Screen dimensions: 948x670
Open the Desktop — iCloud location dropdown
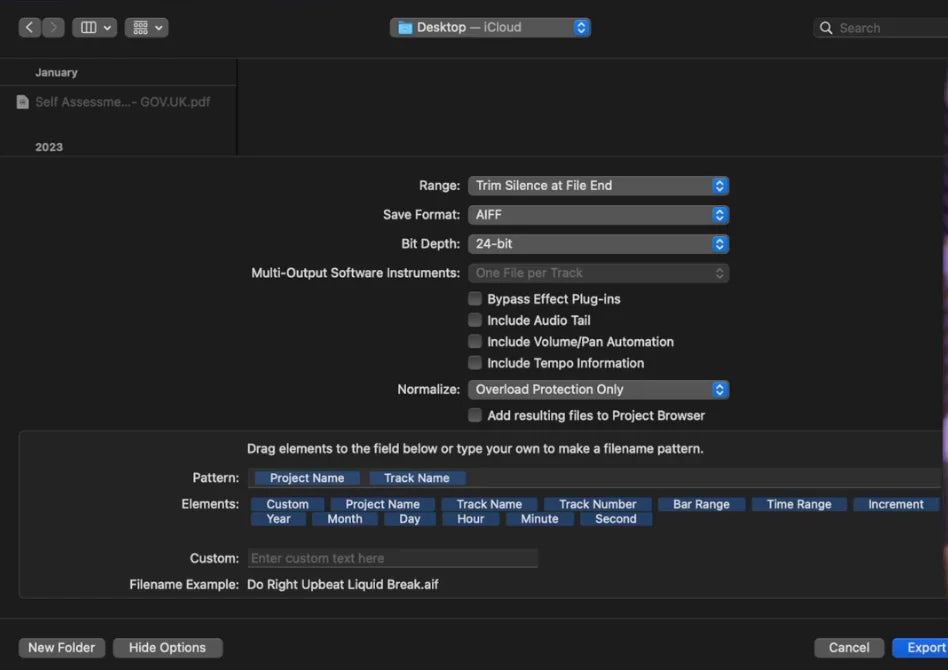pyautogui.click(x=490, y=27)
